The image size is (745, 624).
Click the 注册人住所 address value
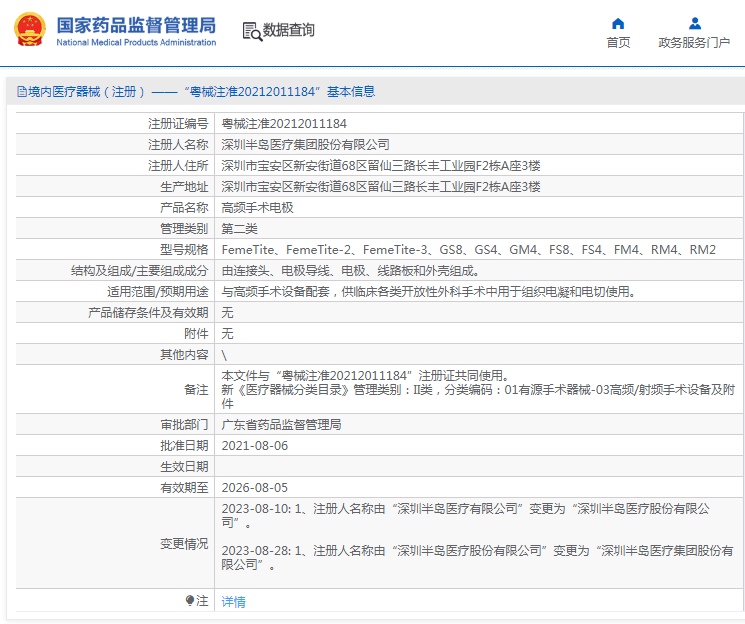(x=381, y=165)
